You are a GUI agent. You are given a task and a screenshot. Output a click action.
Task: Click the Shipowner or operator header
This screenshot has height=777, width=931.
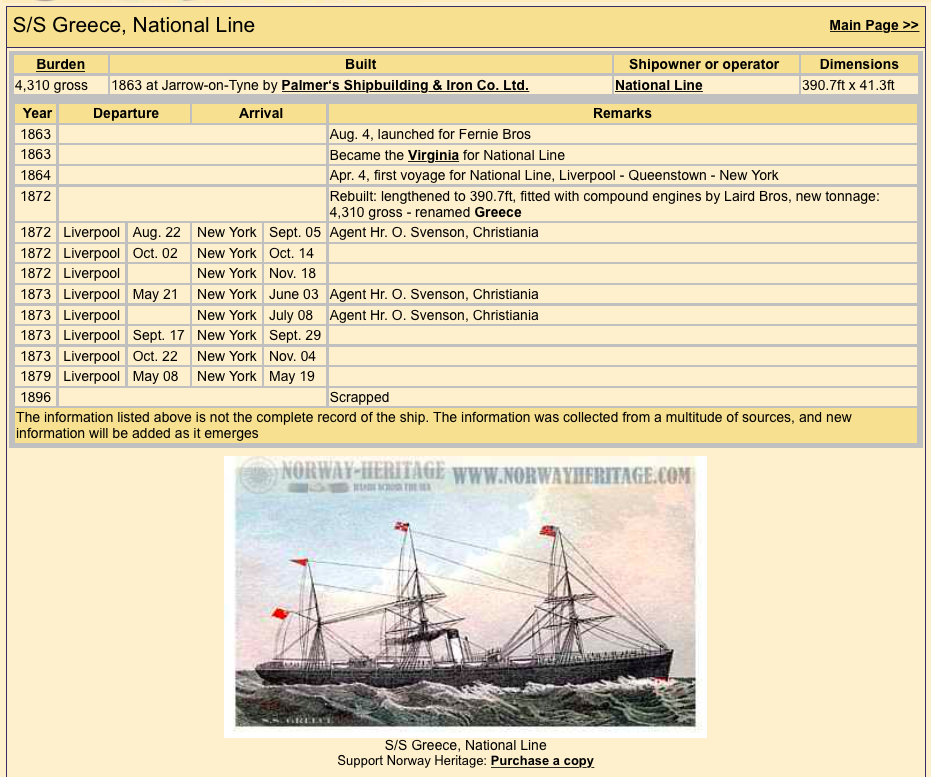coord(704,64)
